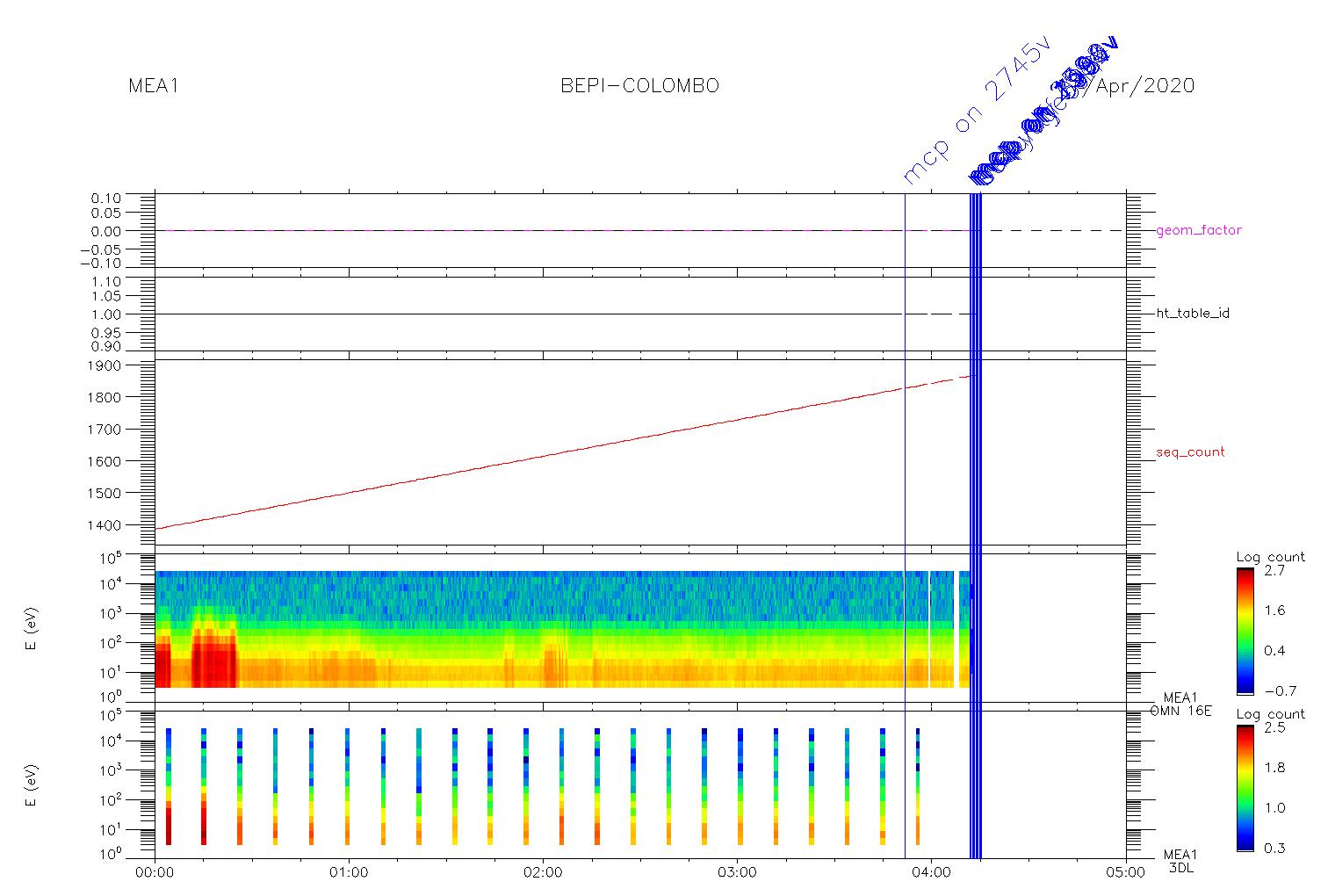Click the BEPI-COLOMBO plot title

639,86
